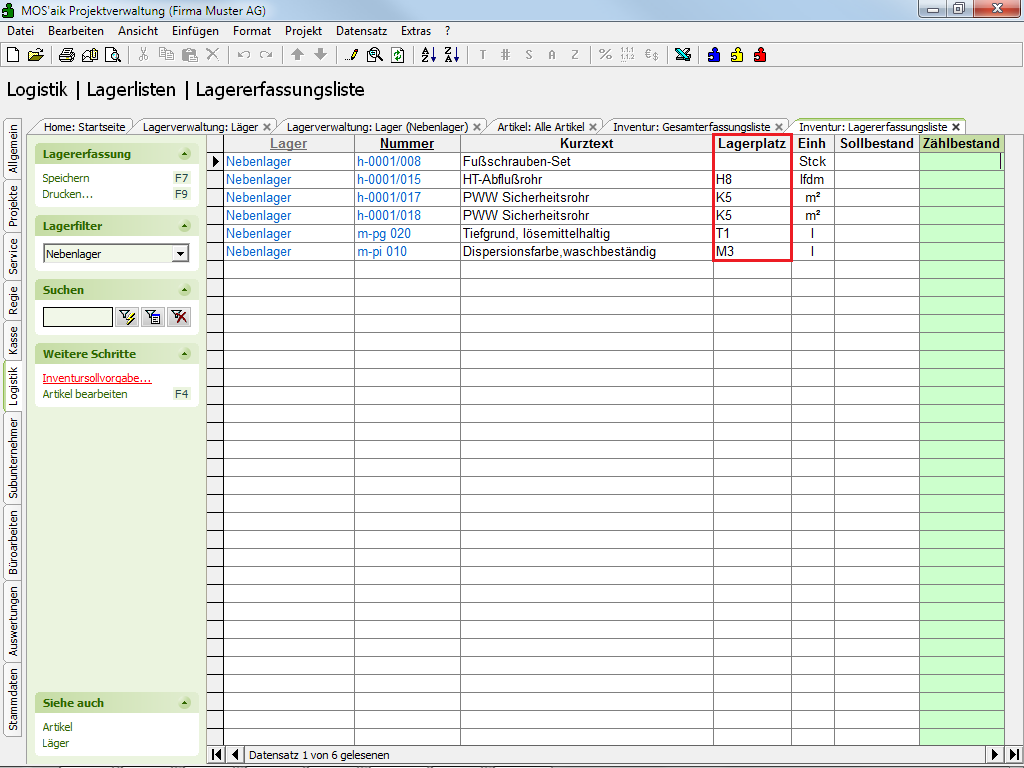Click the Undo arrow icon
Viewport: 1024px width, 768px height.
(244, 55)
